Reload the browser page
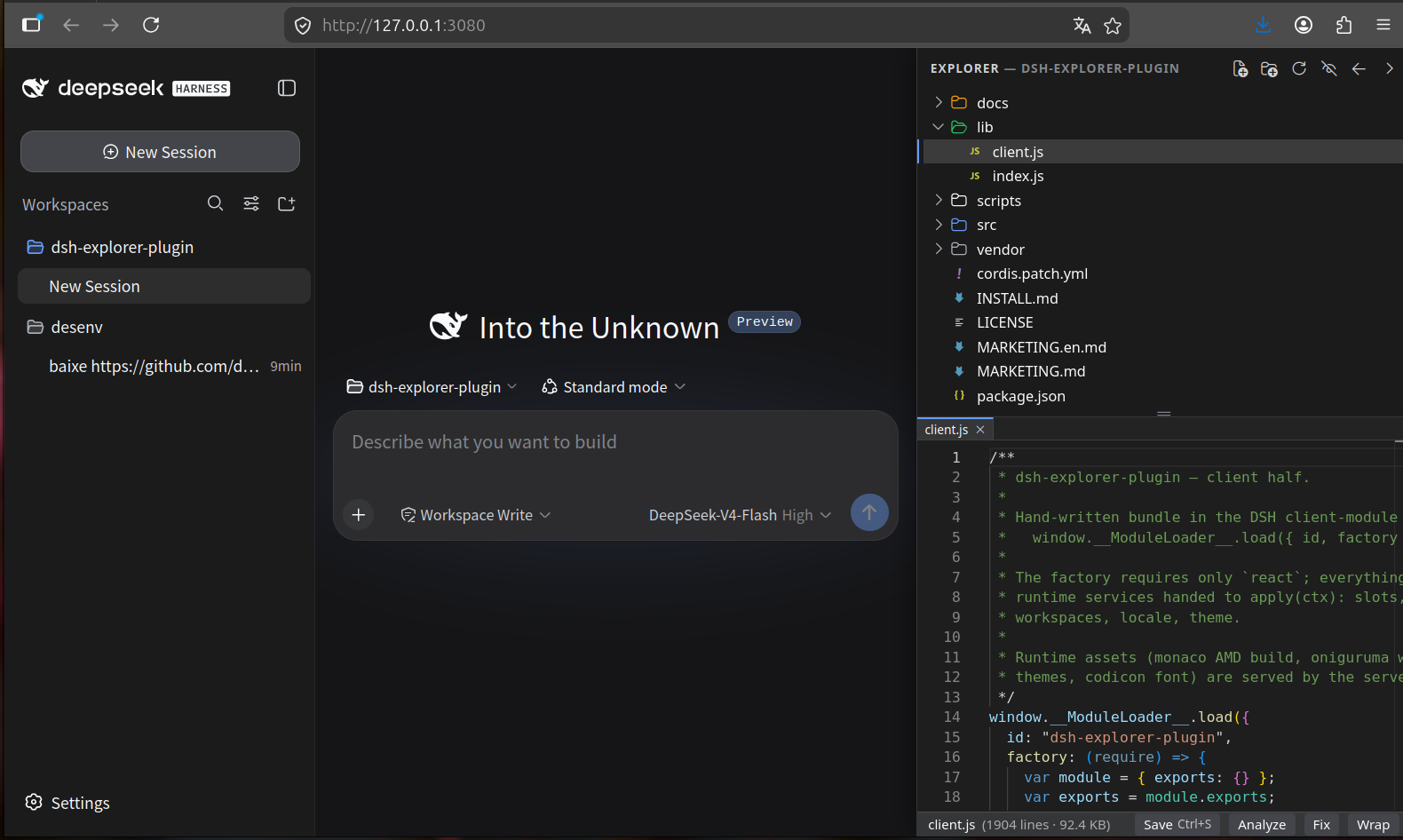Viewport: 1403px width, 840px height. (151, 25)
